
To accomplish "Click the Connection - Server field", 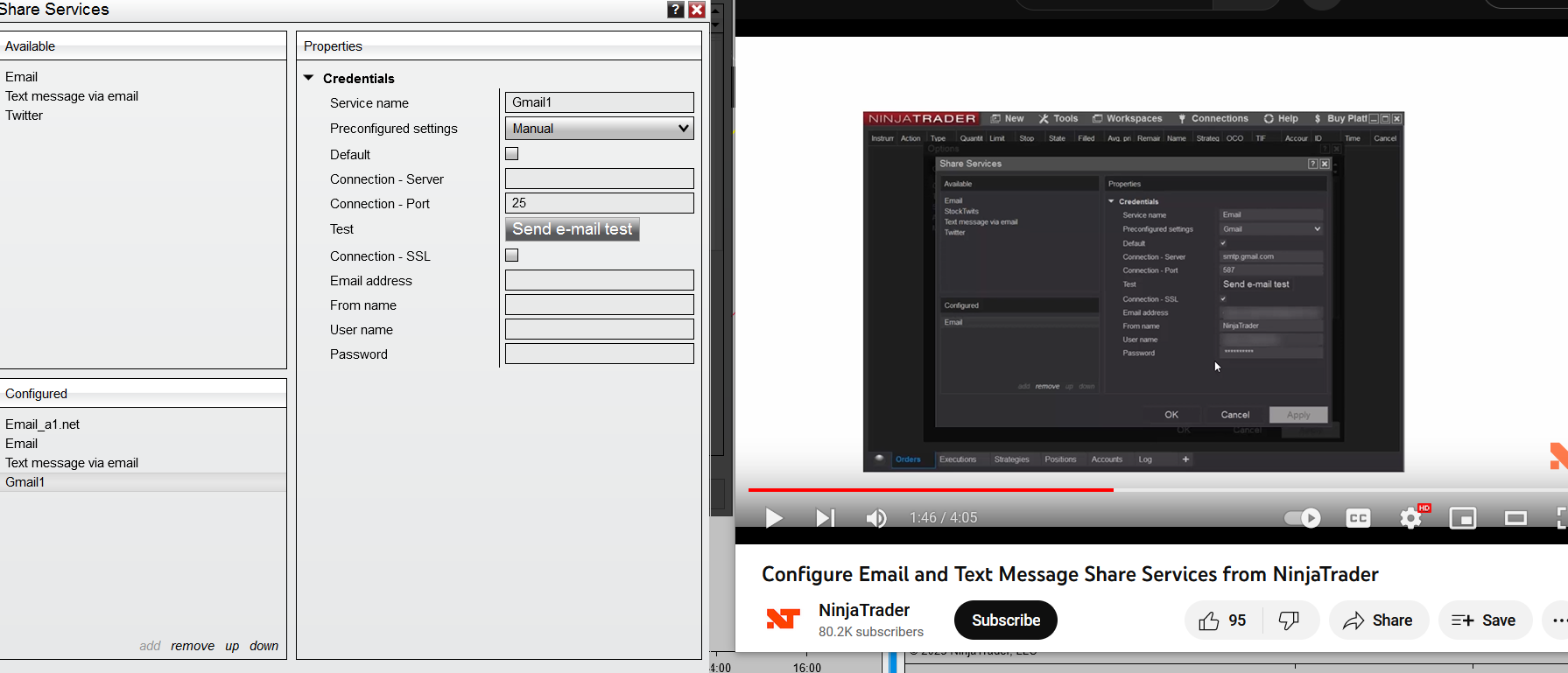I will click(600, 179).
